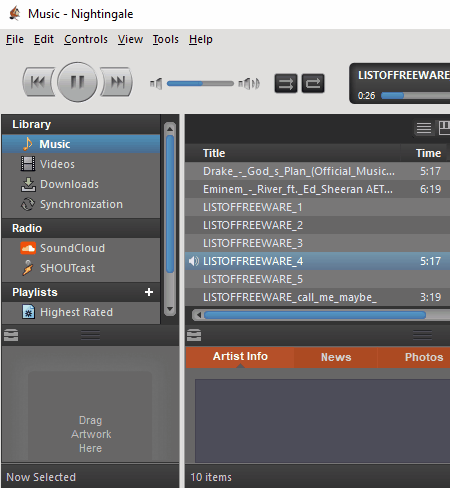Click the artwork pane display icon
Image resolution: width=450 pixels, height=488 pixels.
pos(11,335)
